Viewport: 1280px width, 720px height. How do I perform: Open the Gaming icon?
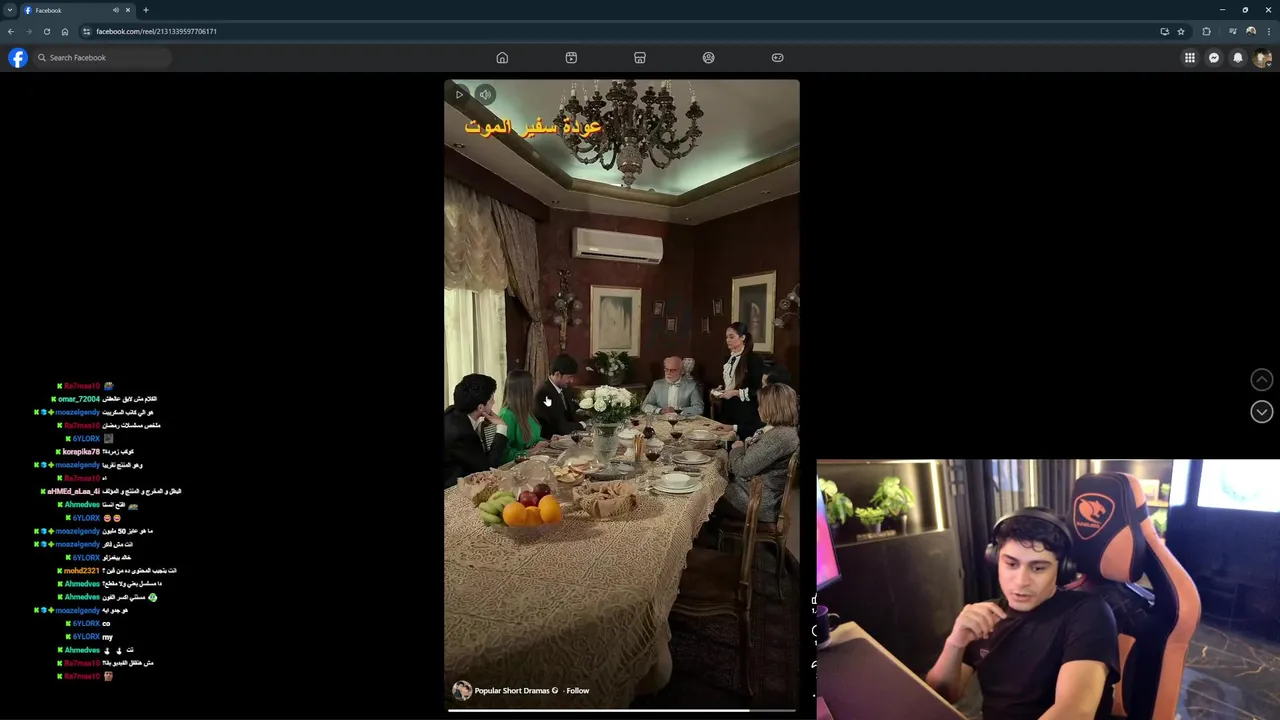click(x=777, y=58)
